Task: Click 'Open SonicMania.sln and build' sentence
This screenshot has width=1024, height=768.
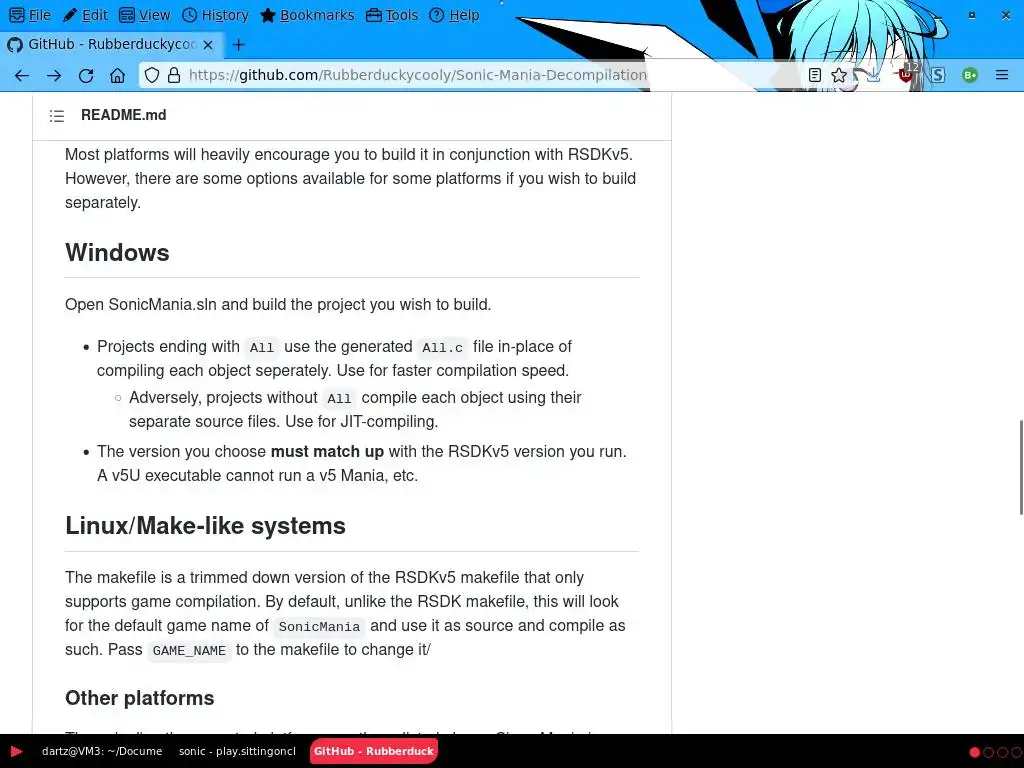Action: pyautogui.click(x=278, y=305)
